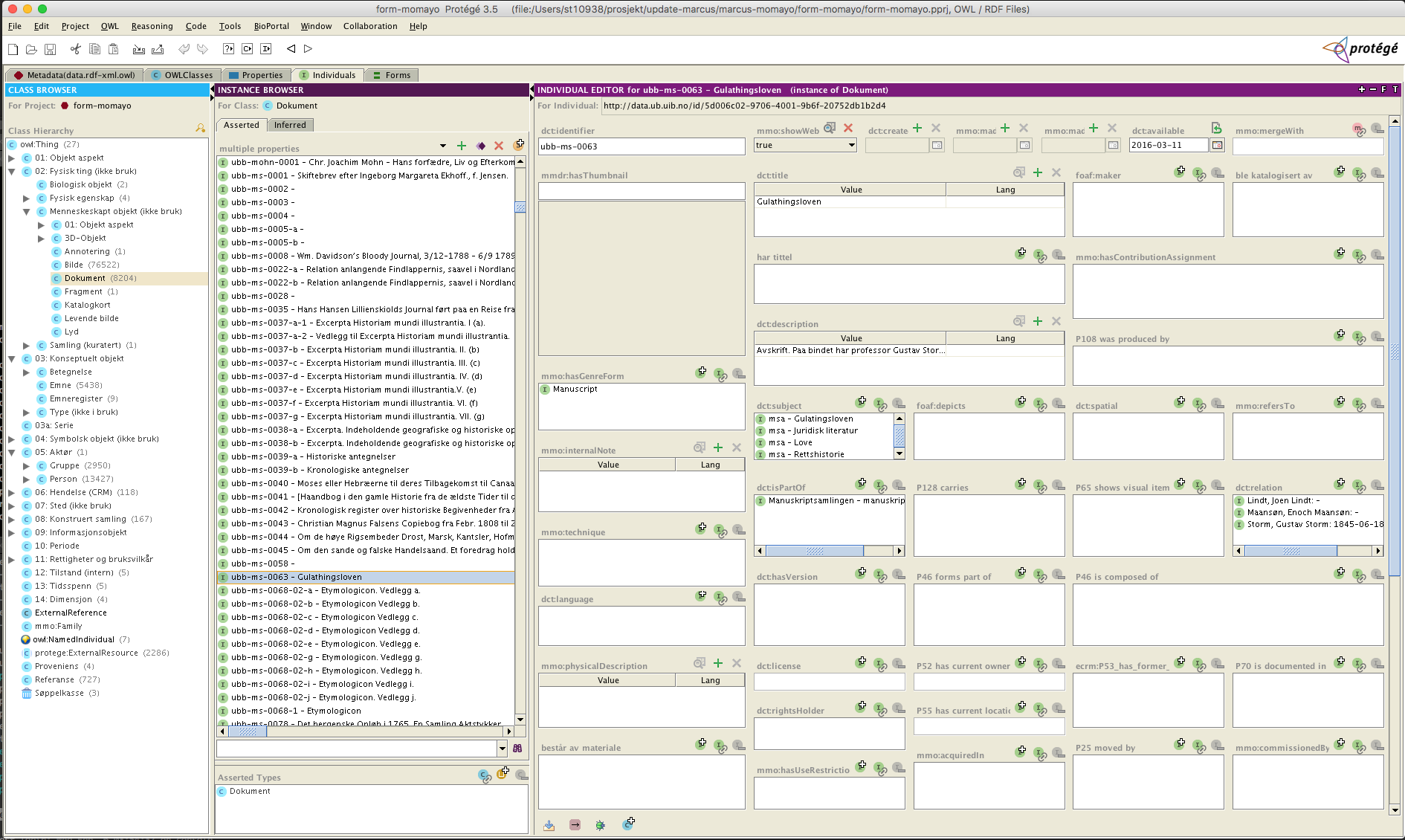Image resolution: width=1405 pixels, height=840 pixels.
Task: Click the 'C' play toolbar icon
Action: point(247,49)
